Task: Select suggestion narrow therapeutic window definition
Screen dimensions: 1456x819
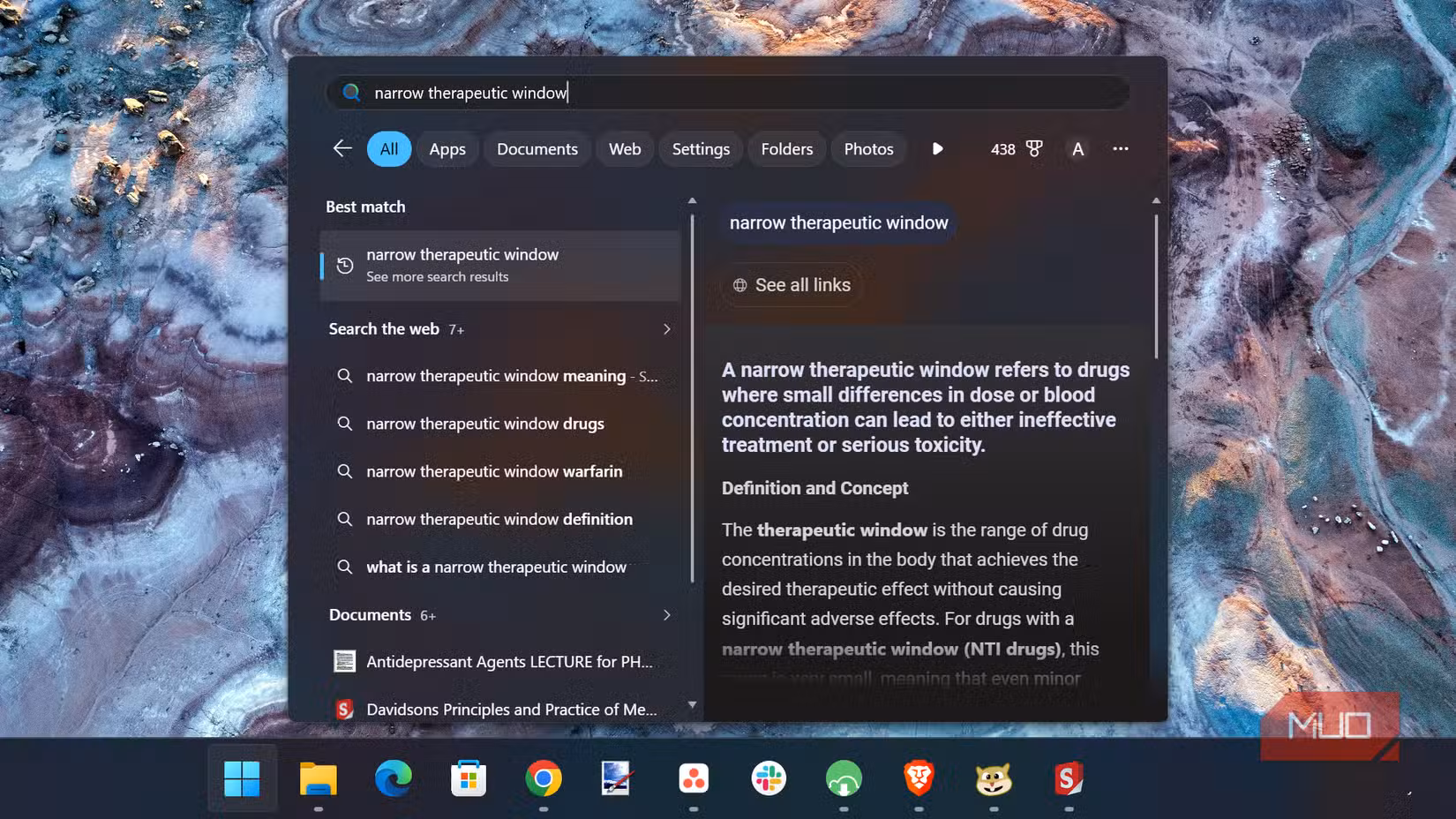Action: click(x=500, y=519)
